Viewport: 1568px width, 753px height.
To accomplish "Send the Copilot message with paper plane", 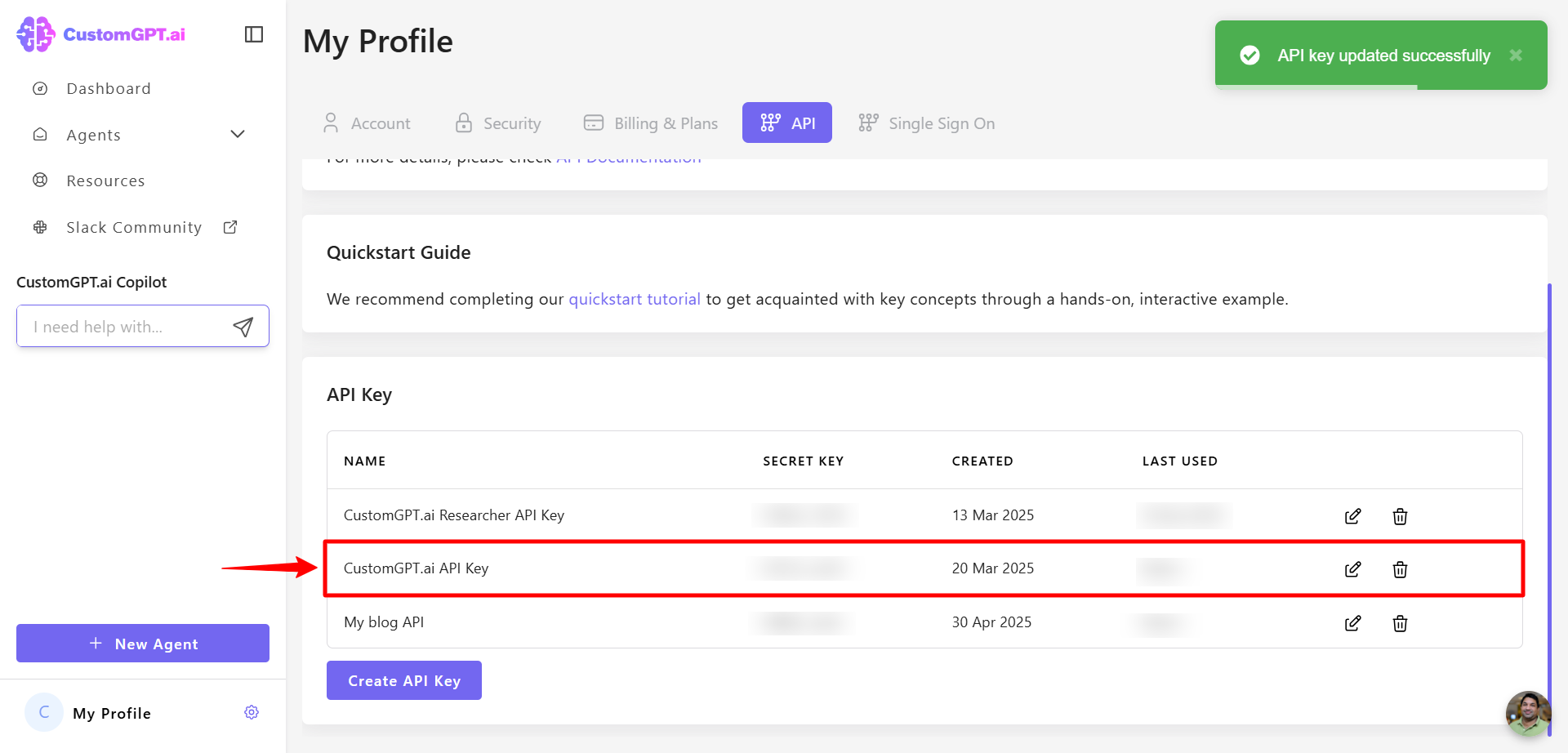I will coord(243,327).
